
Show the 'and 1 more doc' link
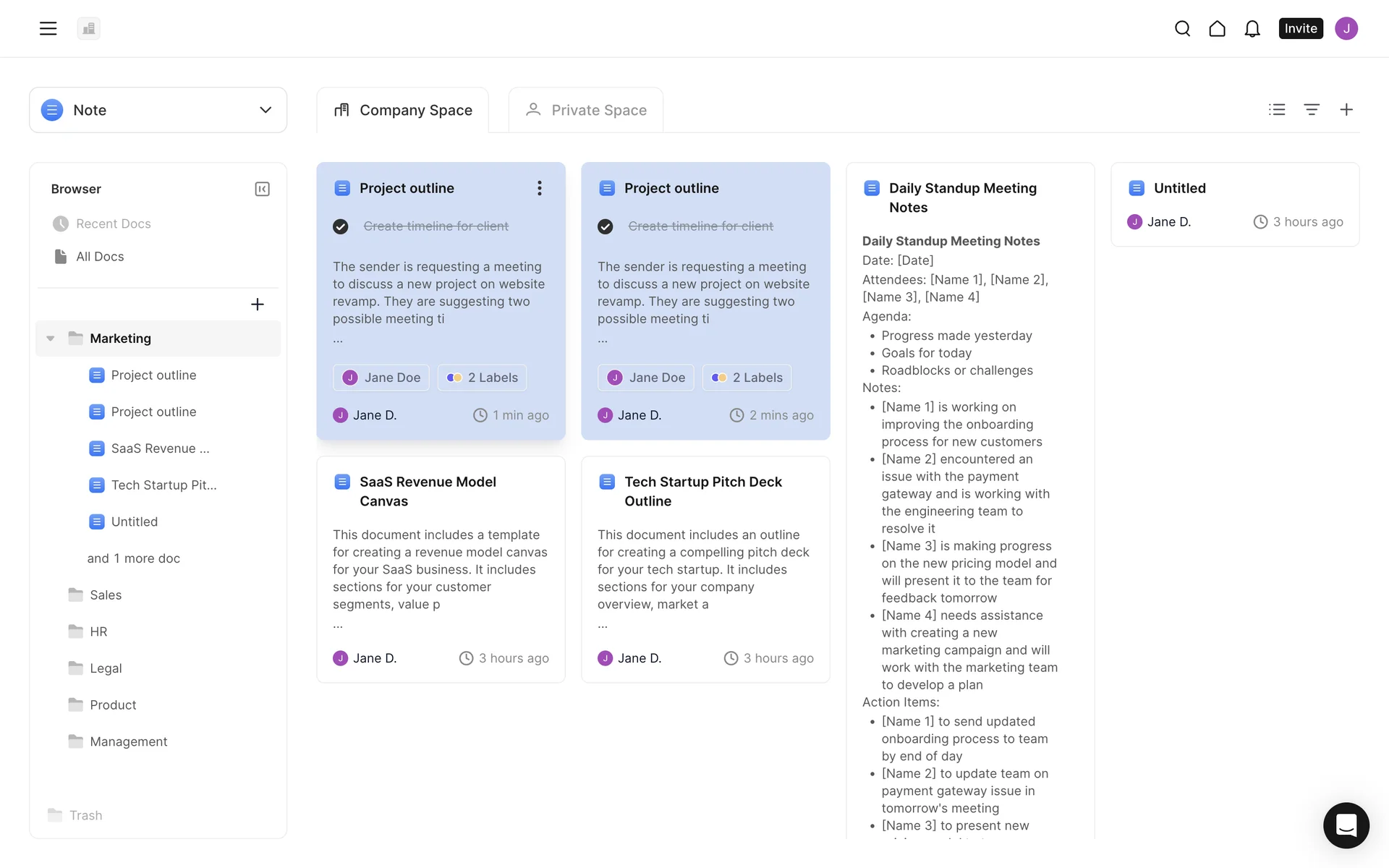134,558
